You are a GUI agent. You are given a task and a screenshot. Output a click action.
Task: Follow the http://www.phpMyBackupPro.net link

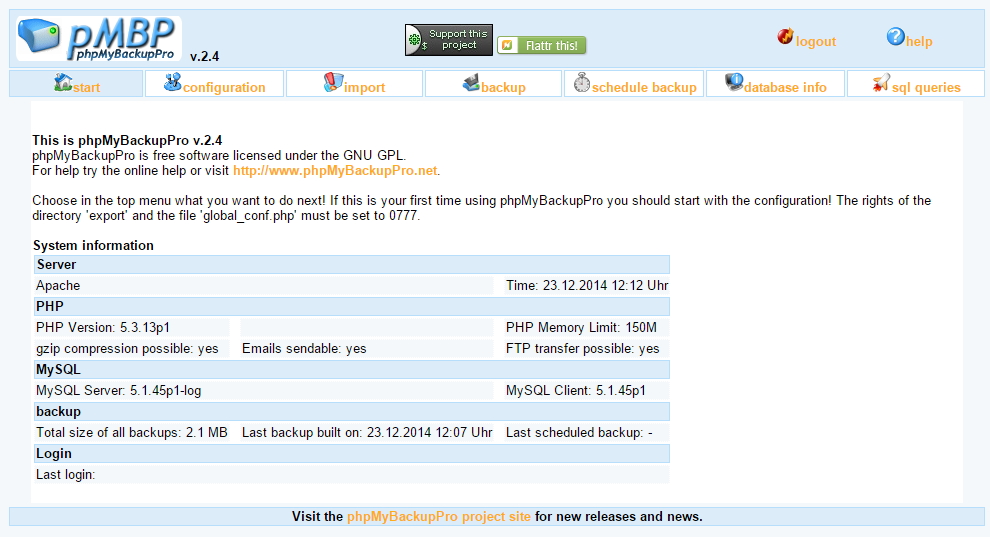click(335, 170)
